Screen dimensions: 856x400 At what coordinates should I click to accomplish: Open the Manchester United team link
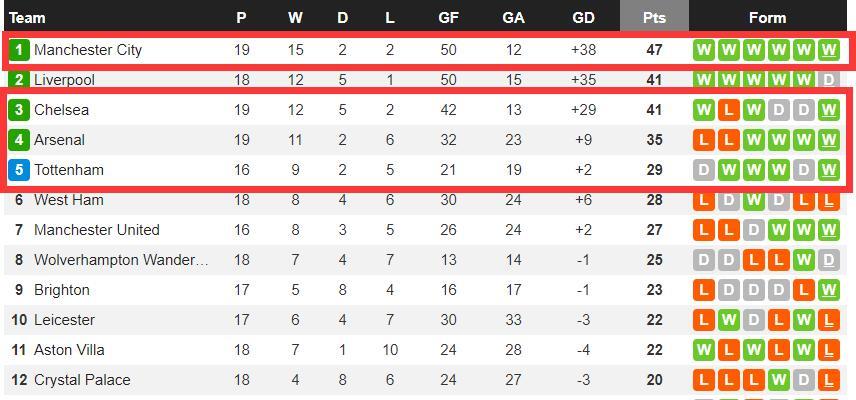pos(97,230)
